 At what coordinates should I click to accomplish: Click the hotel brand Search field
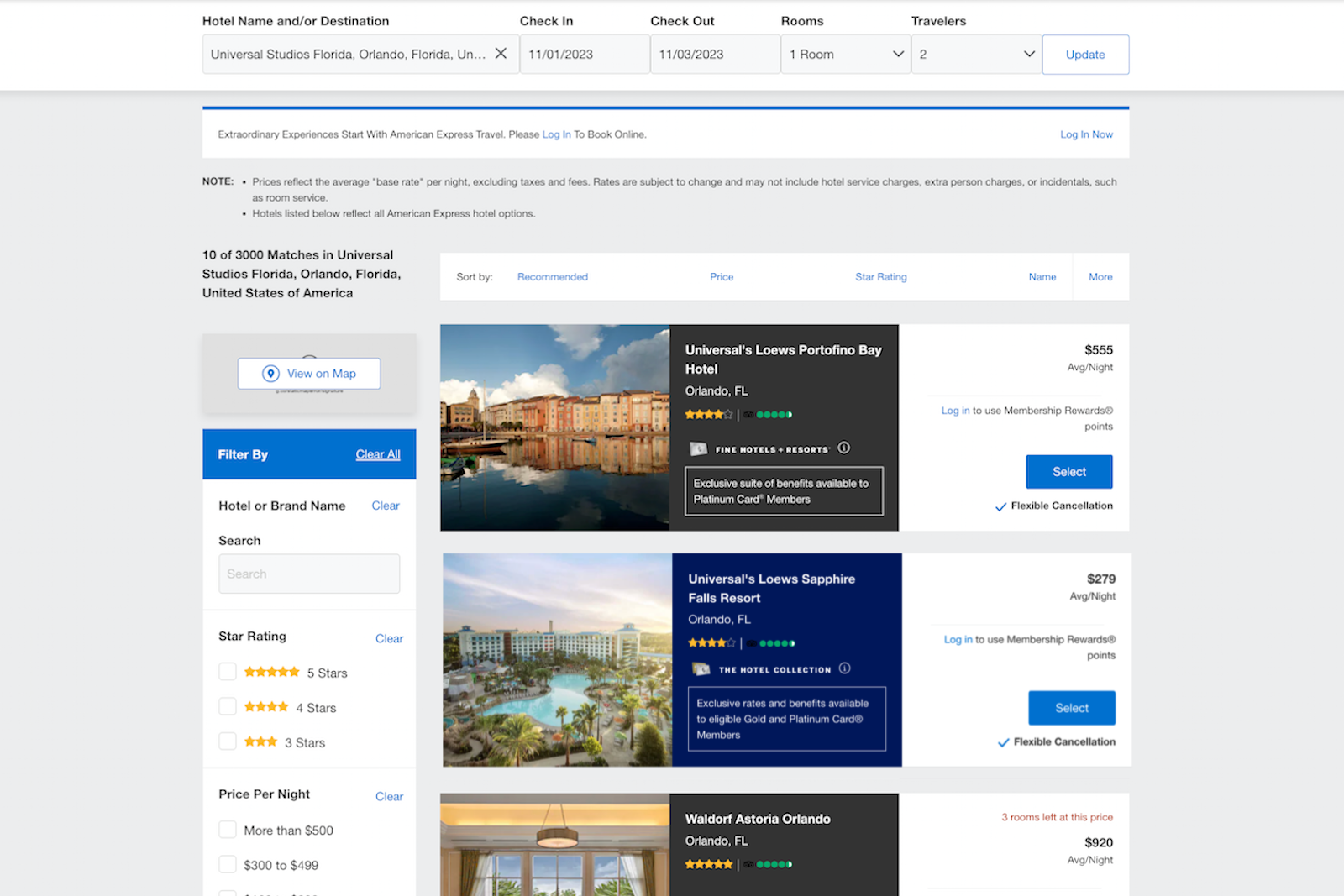pyautogui.click(x=309, y=574)
